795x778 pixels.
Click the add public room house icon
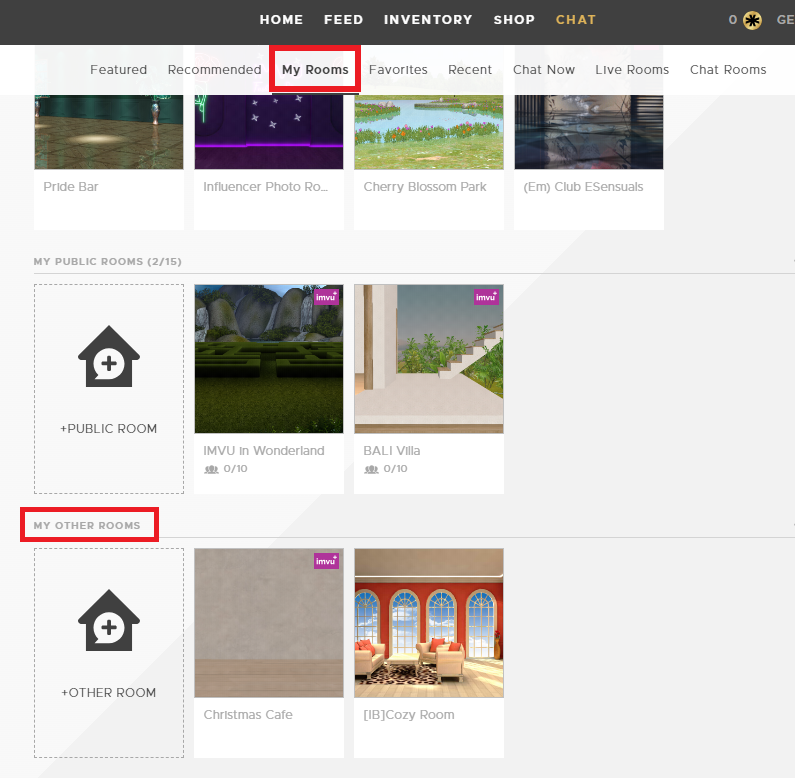109,357
